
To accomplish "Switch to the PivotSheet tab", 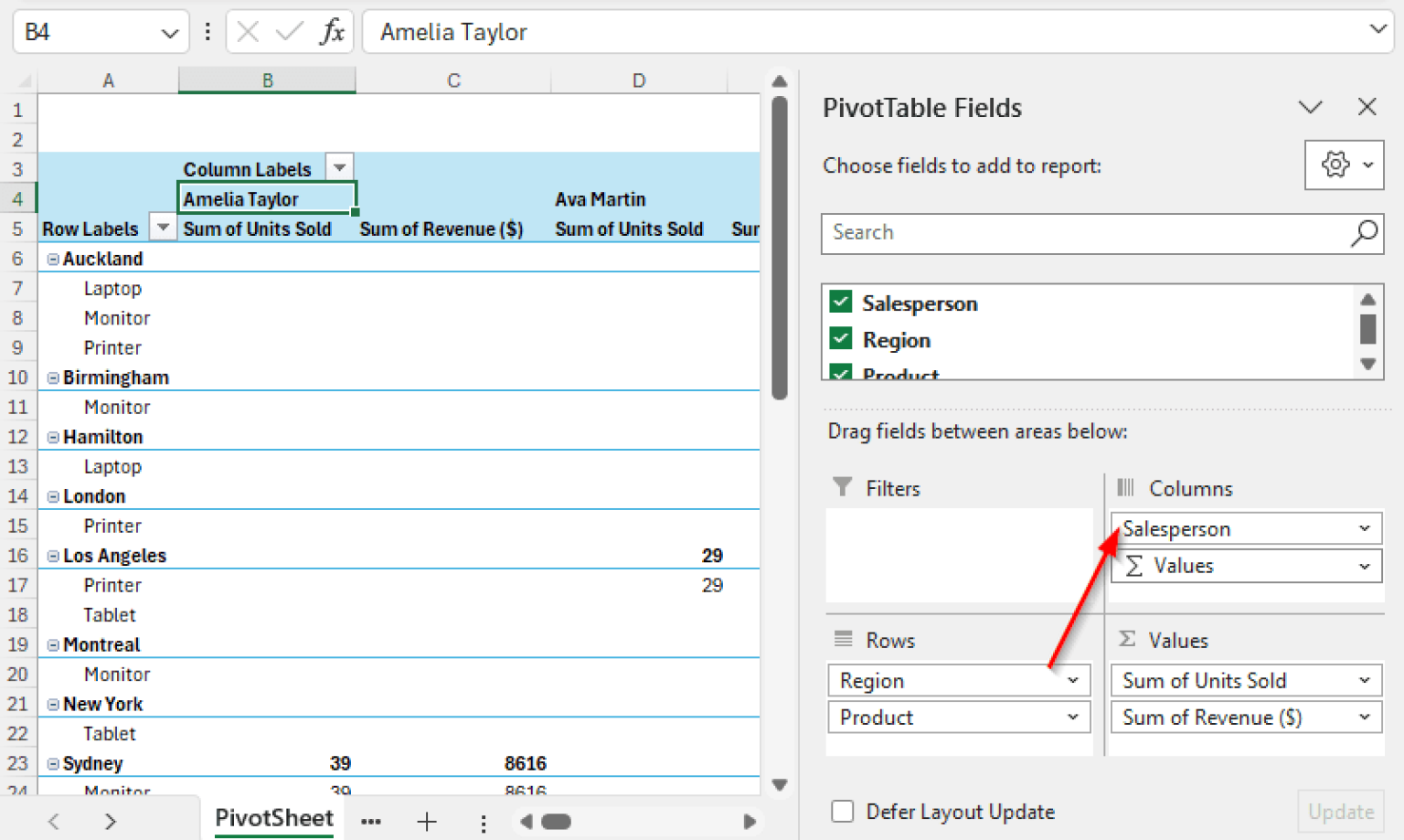I will click(273, 818).
